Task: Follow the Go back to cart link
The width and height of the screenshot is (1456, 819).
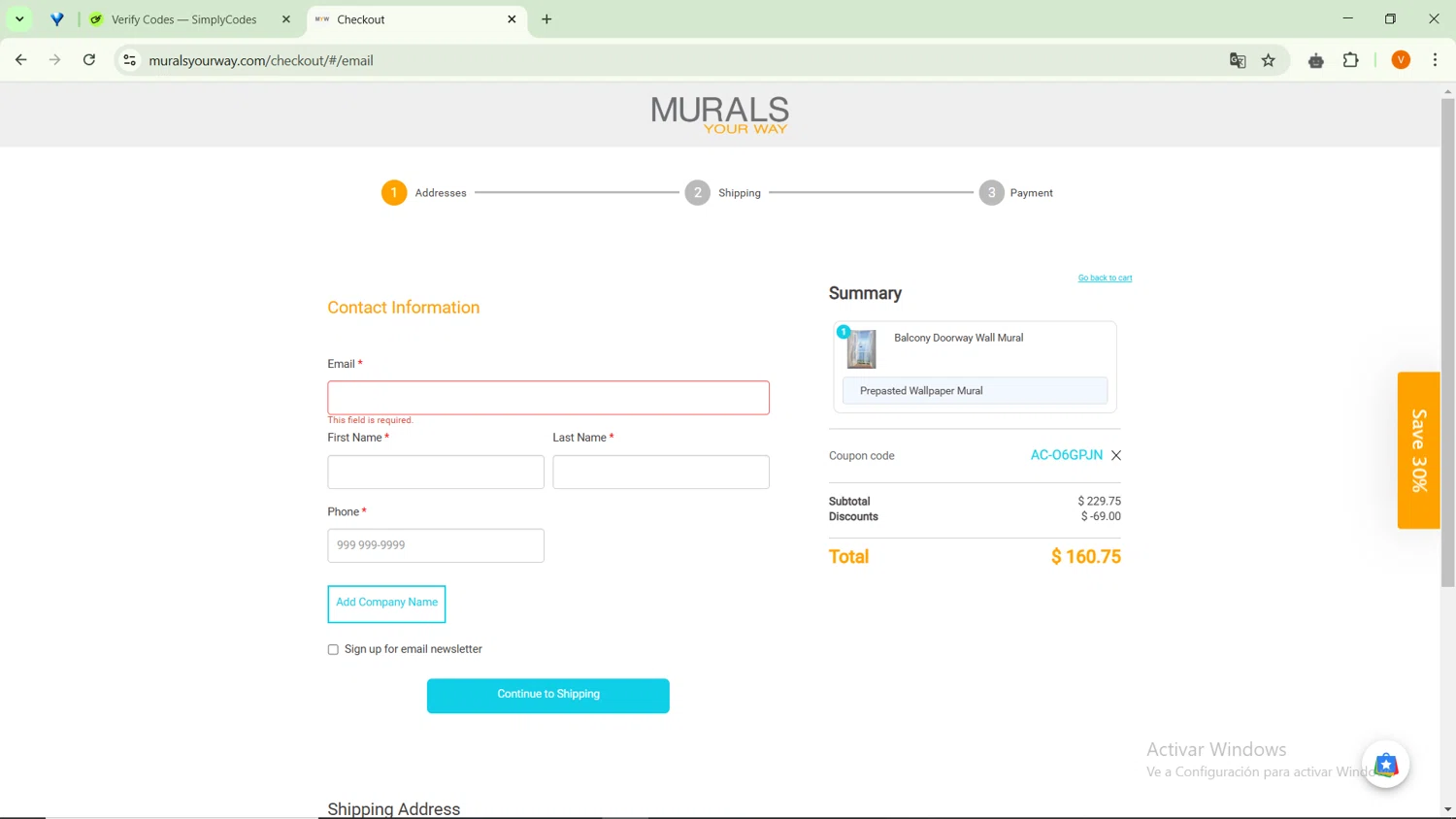Action: click(1105, 278)
